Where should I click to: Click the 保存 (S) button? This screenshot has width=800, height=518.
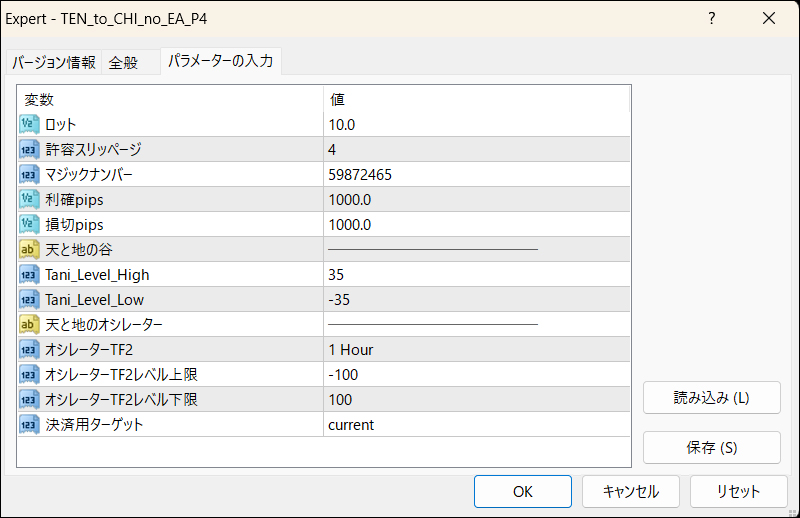point(711,447)
